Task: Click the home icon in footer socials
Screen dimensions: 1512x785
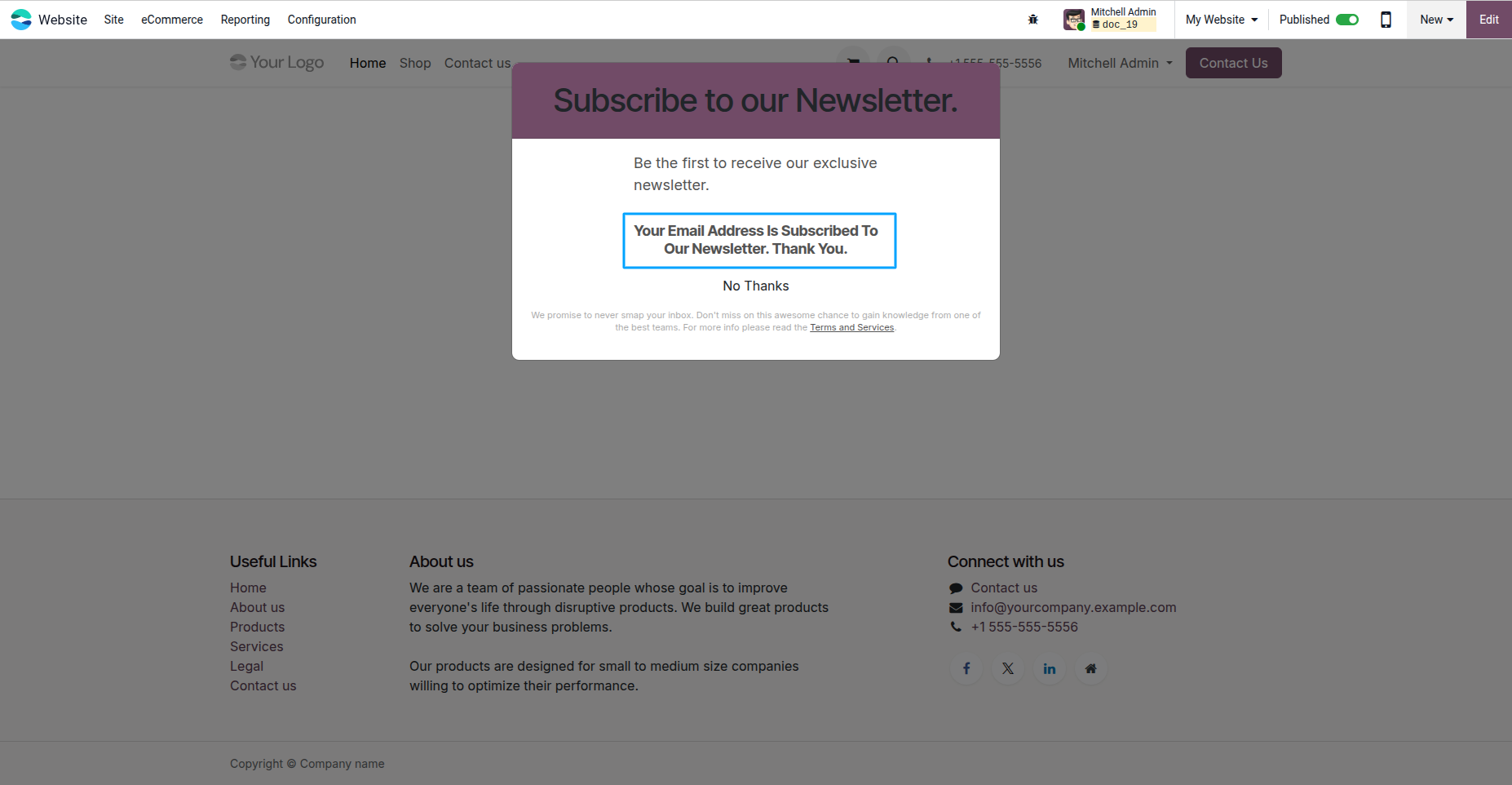Action: [x=1091, y=668]
